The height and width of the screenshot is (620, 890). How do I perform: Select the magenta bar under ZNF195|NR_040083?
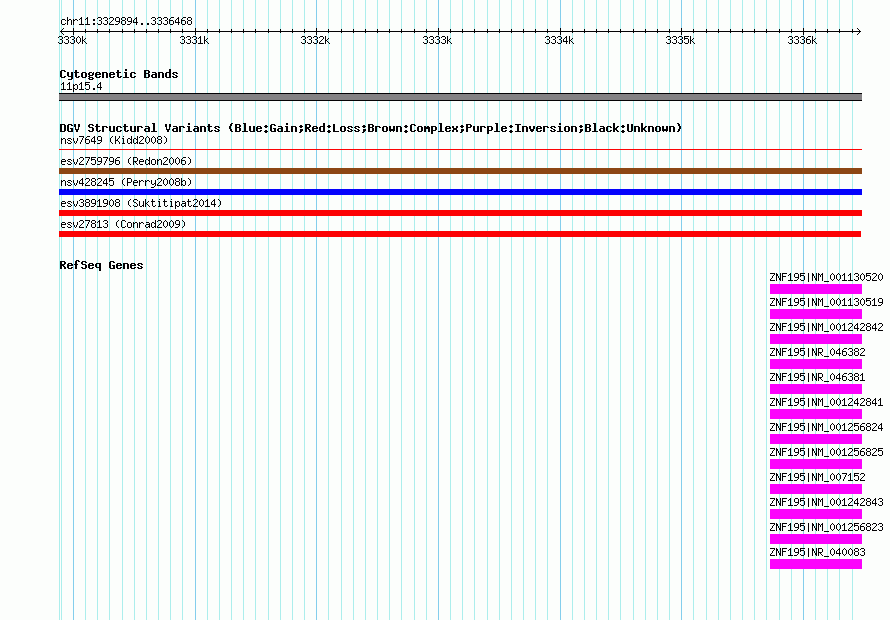pos(816,564)
